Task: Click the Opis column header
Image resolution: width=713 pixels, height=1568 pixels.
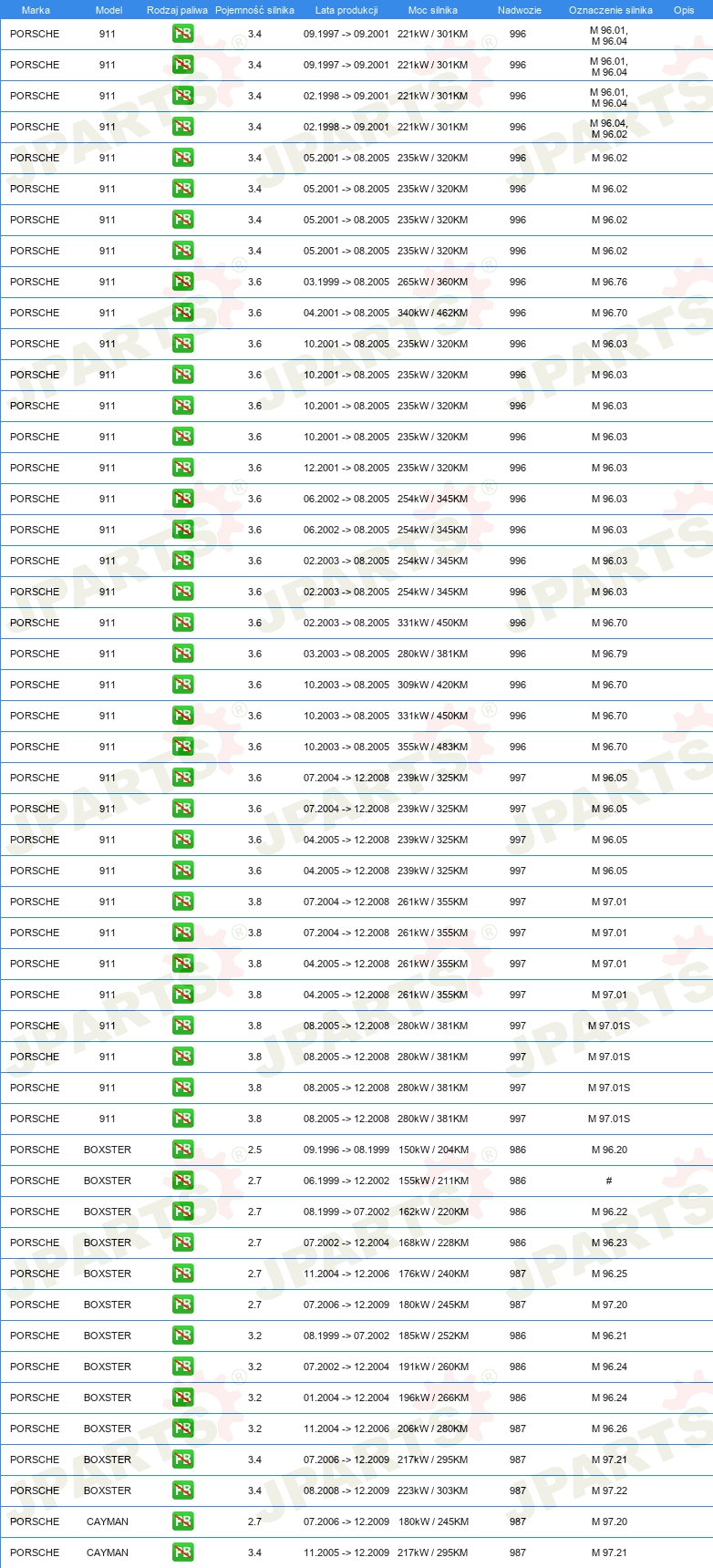Action: coord(684,10)
